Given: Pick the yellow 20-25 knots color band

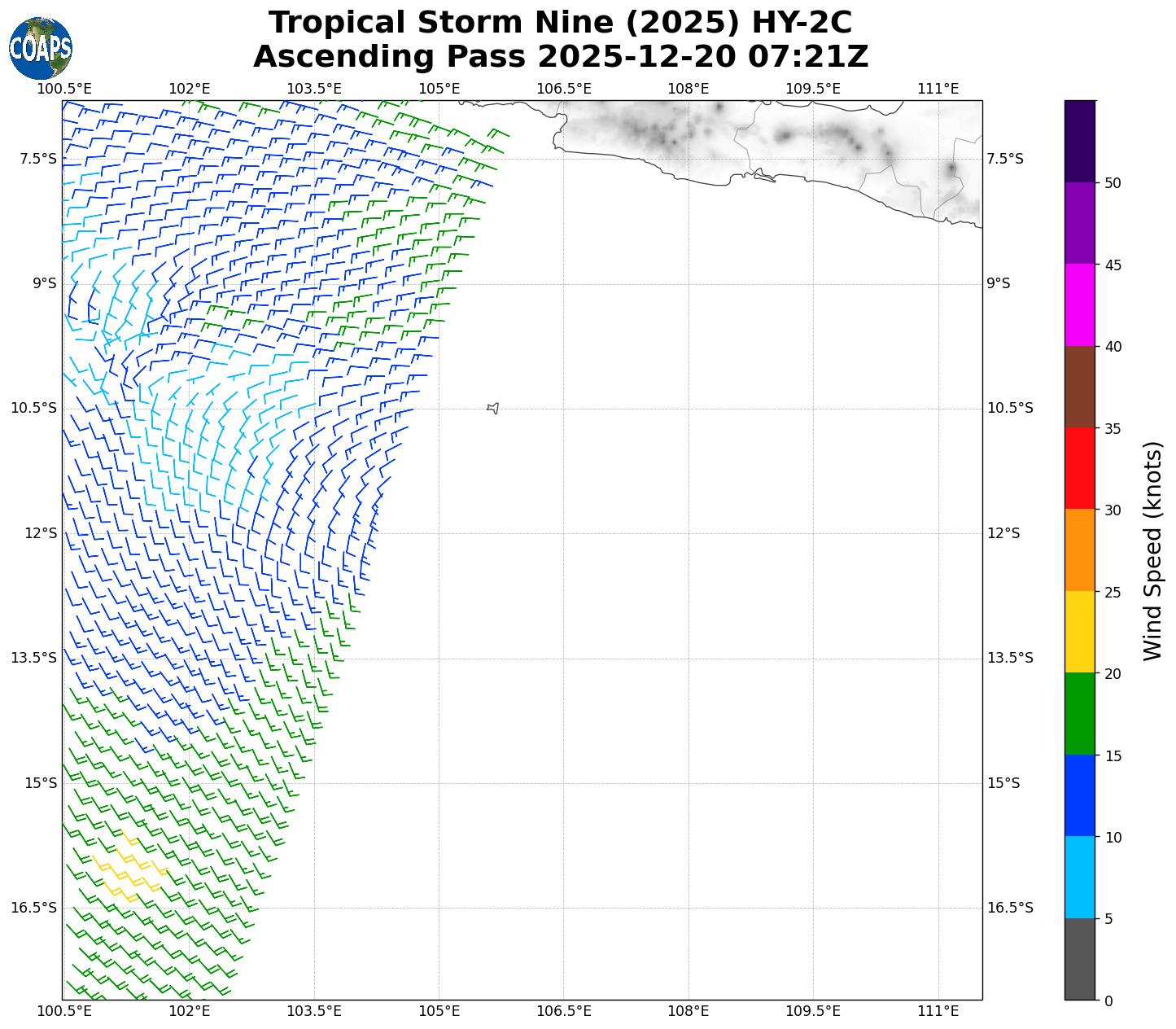Looking at the screenshot, I should [x=1080, y=632].
